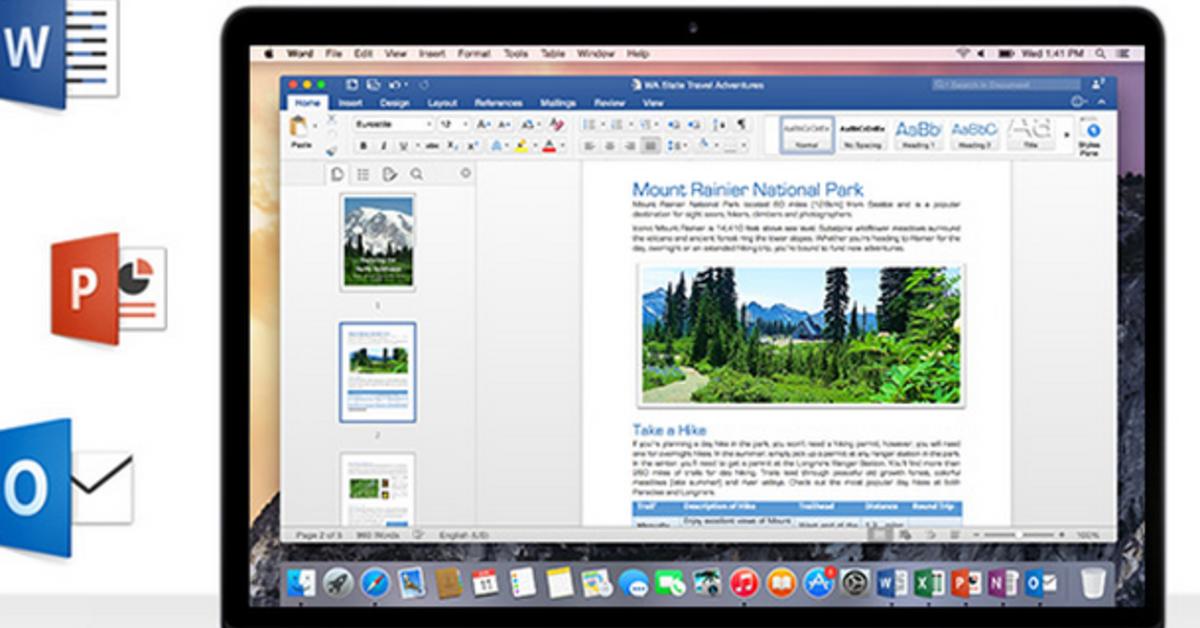
Task: Apply the Normal style
Action: coord(806,135)
